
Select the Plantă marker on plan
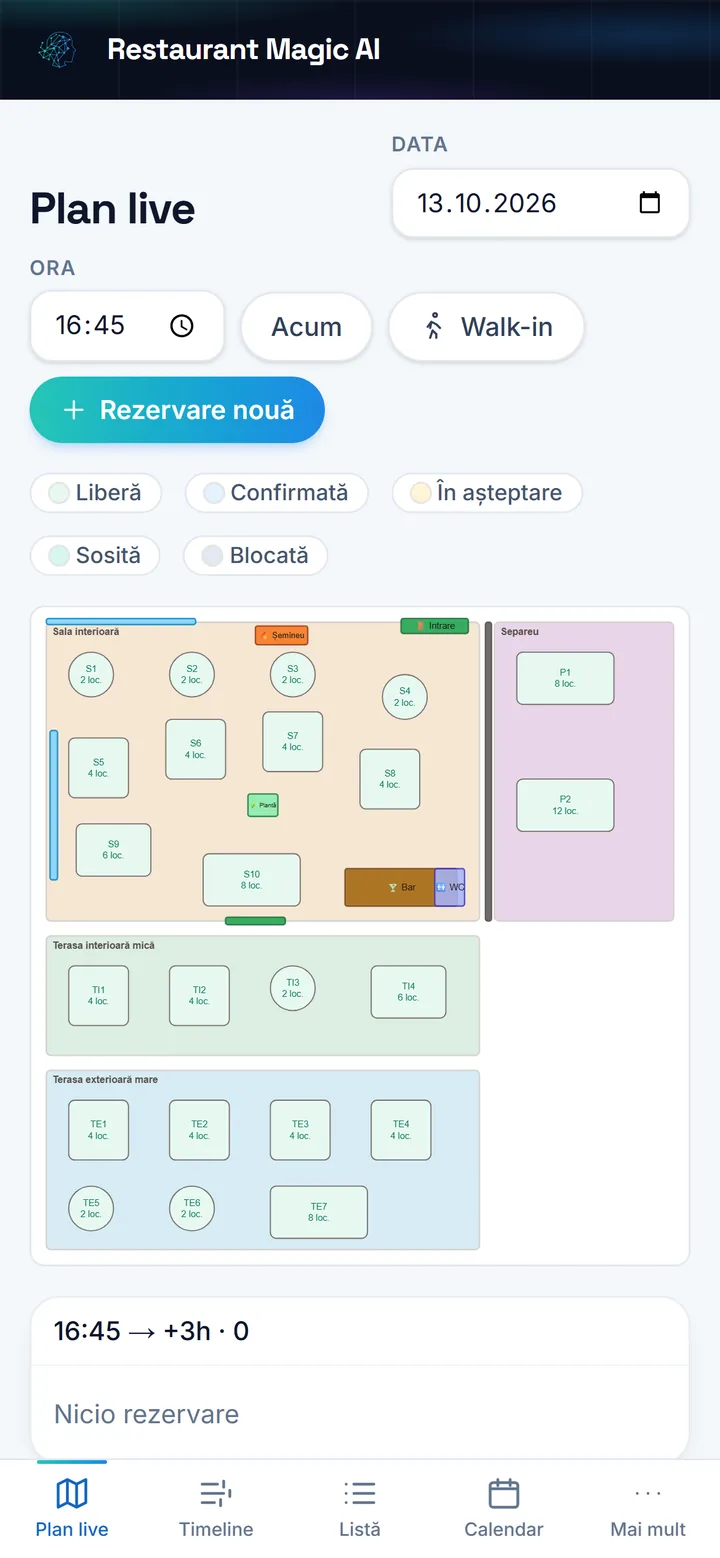[x=263, y=804]
